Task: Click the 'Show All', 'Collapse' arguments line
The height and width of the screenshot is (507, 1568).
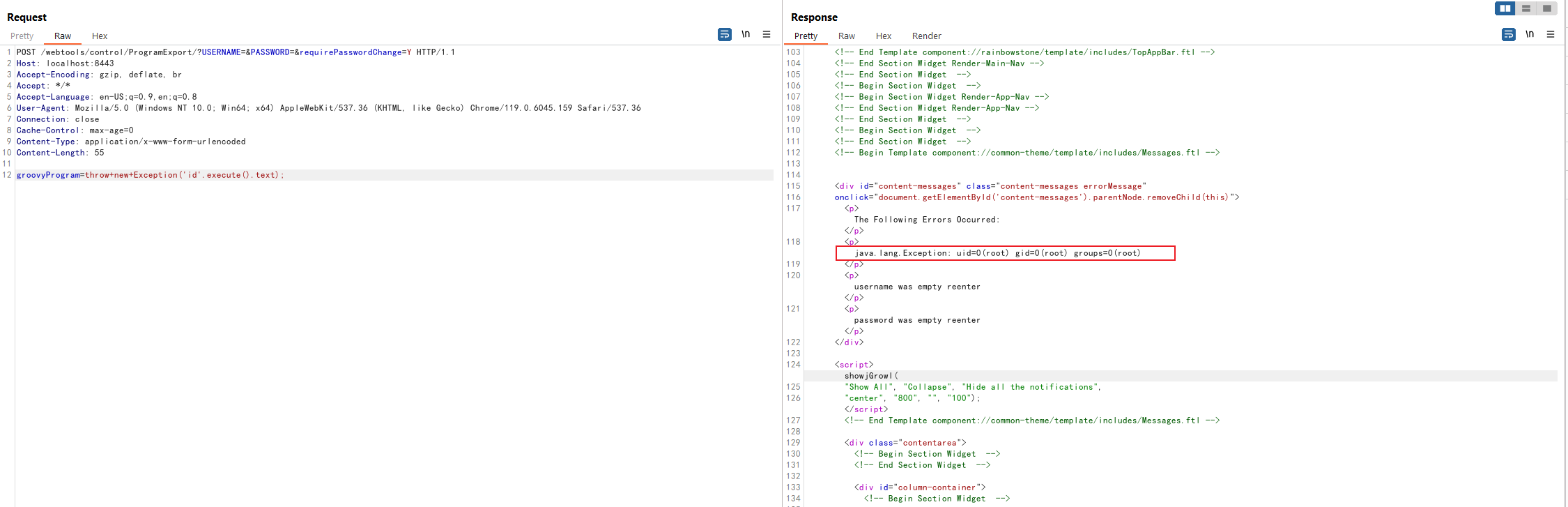Action: (x=973, y=387)
